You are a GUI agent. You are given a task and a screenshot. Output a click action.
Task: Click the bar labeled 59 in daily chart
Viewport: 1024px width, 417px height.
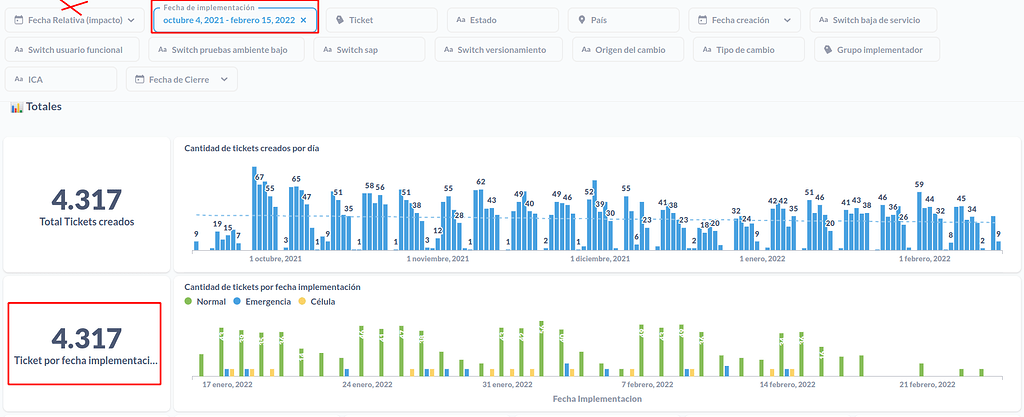(919, 221)
